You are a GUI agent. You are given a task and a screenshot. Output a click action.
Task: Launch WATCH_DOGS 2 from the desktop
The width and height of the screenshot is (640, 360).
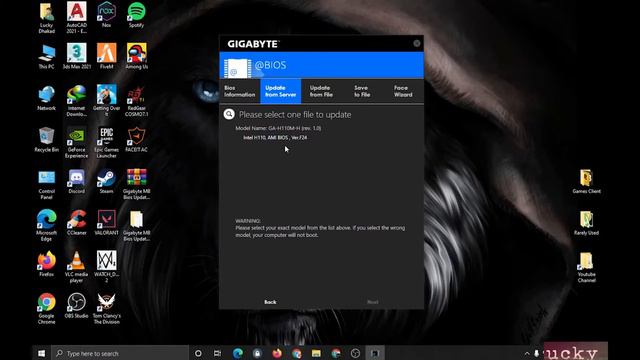pos(107,267)
